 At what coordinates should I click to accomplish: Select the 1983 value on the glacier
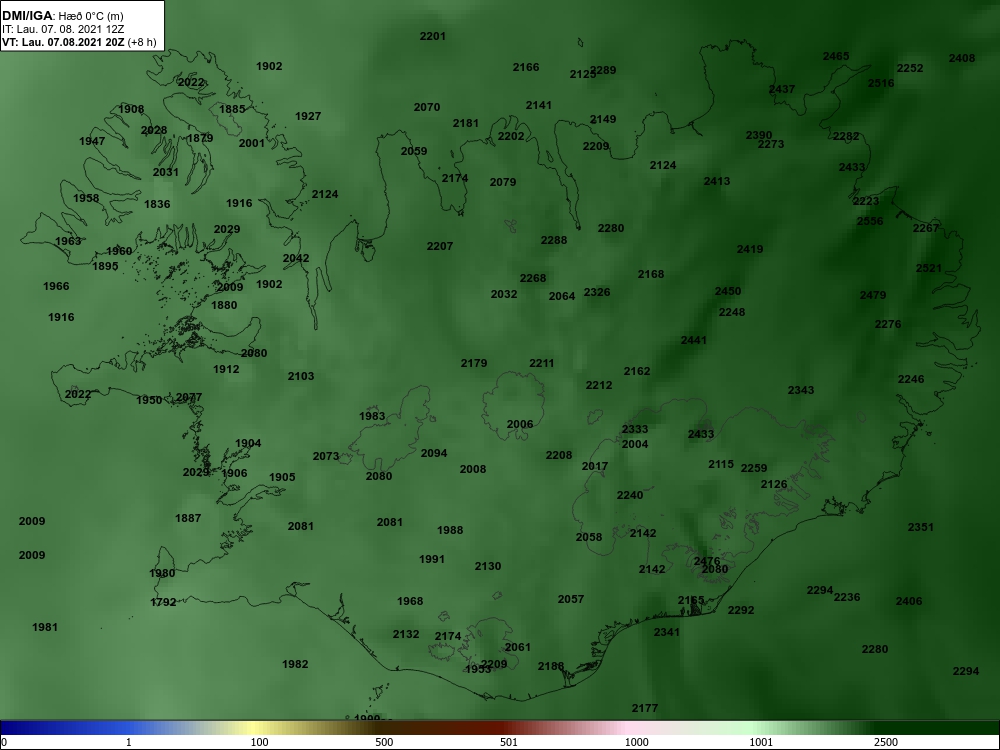point(372,416)
